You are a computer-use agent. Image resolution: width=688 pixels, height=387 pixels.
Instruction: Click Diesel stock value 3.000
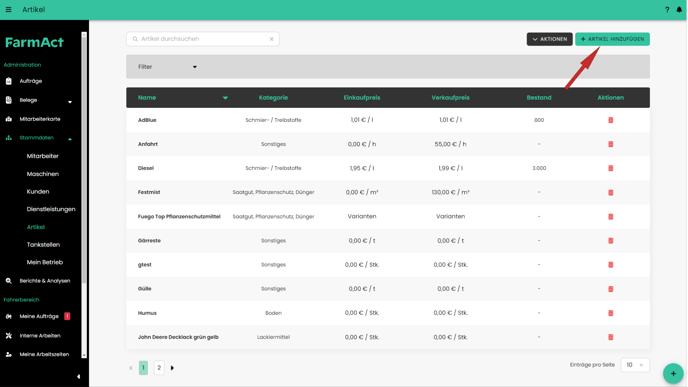click(x=539, y=168)
